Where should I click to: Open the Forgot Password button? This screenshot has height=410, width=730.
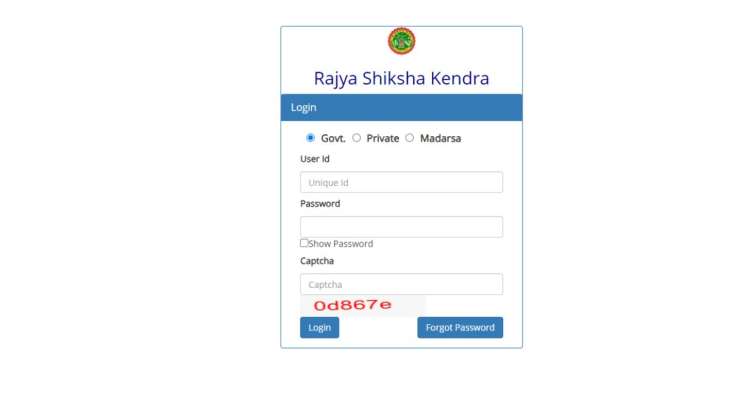[x=460, y=328]
